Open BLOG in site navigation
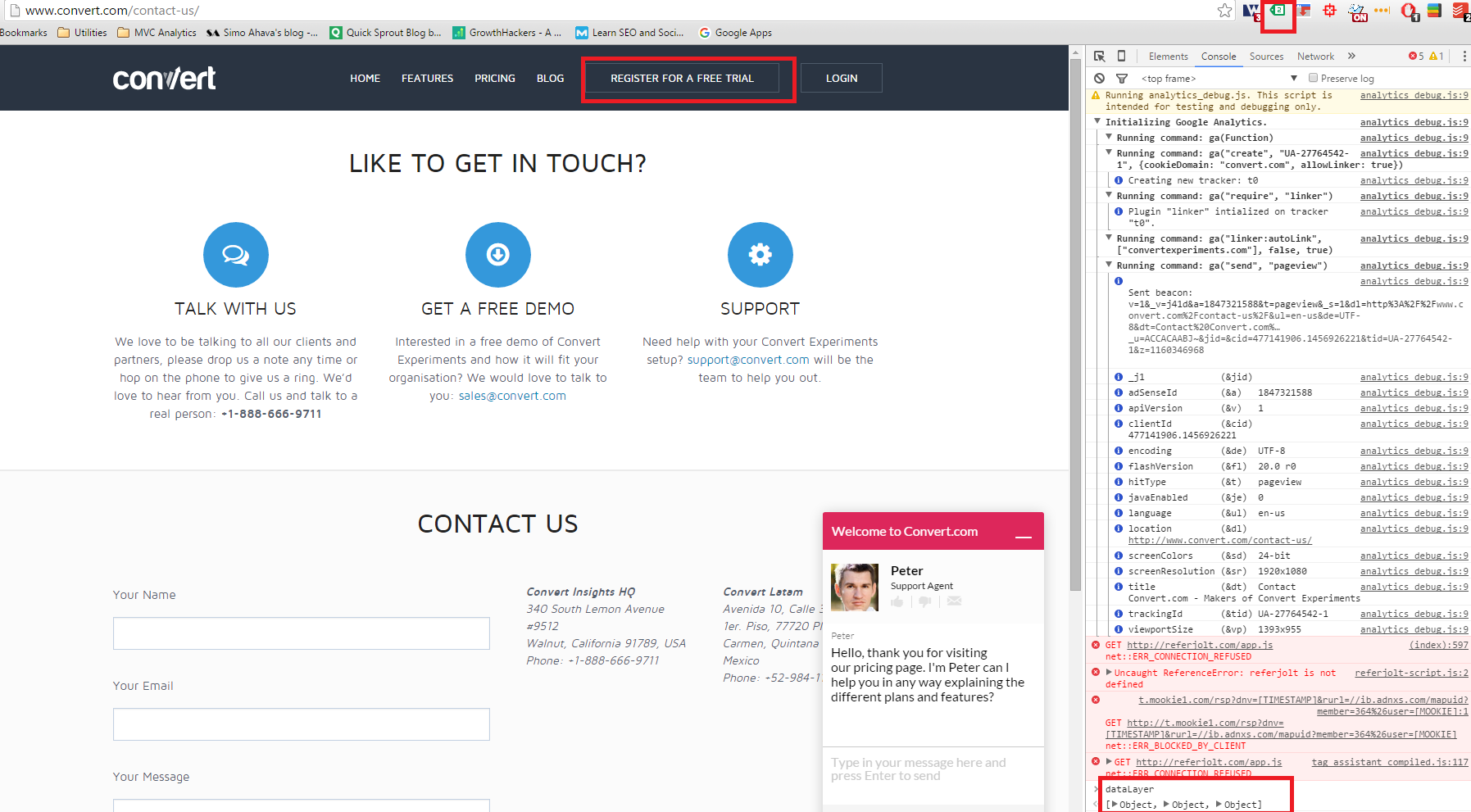This screenshot has height=812, width=1471. coord(550,79)
